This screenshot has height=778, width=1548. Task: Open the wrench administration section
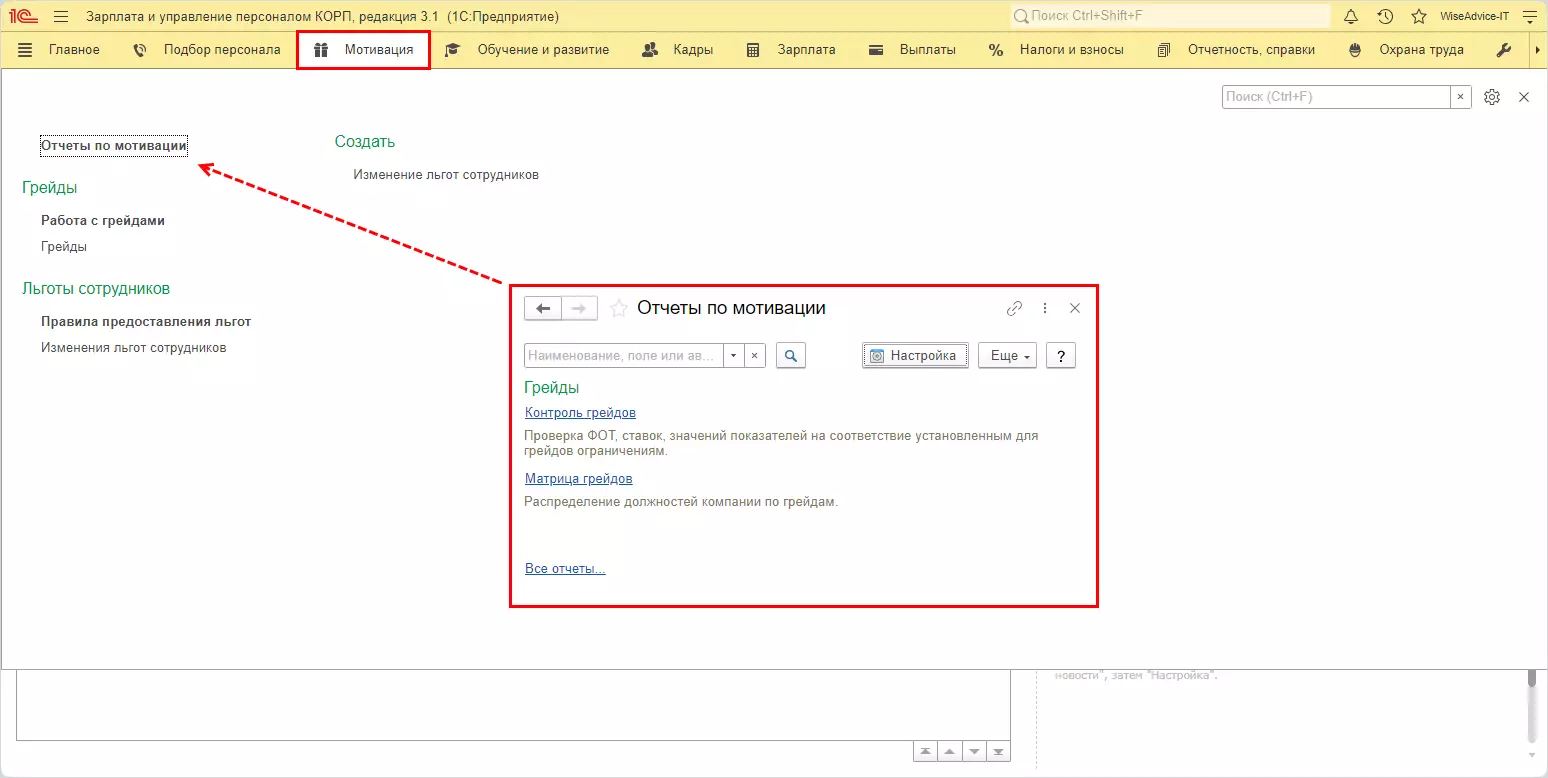pyautogui.click(x=1503, y=50)
